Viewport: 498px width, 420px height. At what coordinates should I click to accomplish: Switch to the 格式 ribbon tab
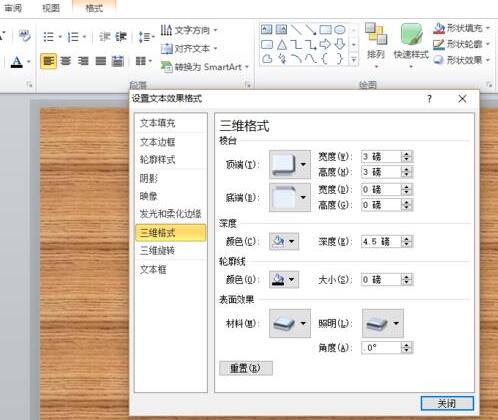(x=94, y=8)
